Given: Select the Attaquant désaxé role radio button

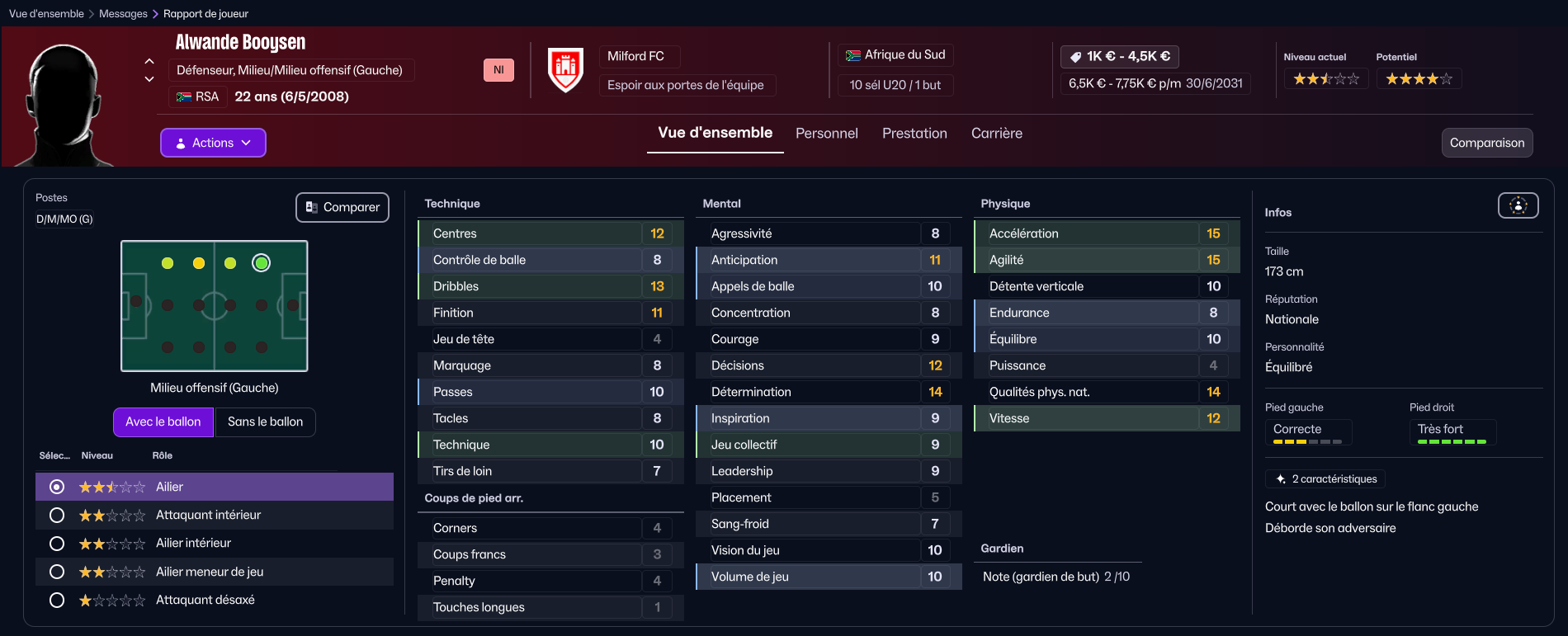Looking at the screenshot, I should click(57, 601).
